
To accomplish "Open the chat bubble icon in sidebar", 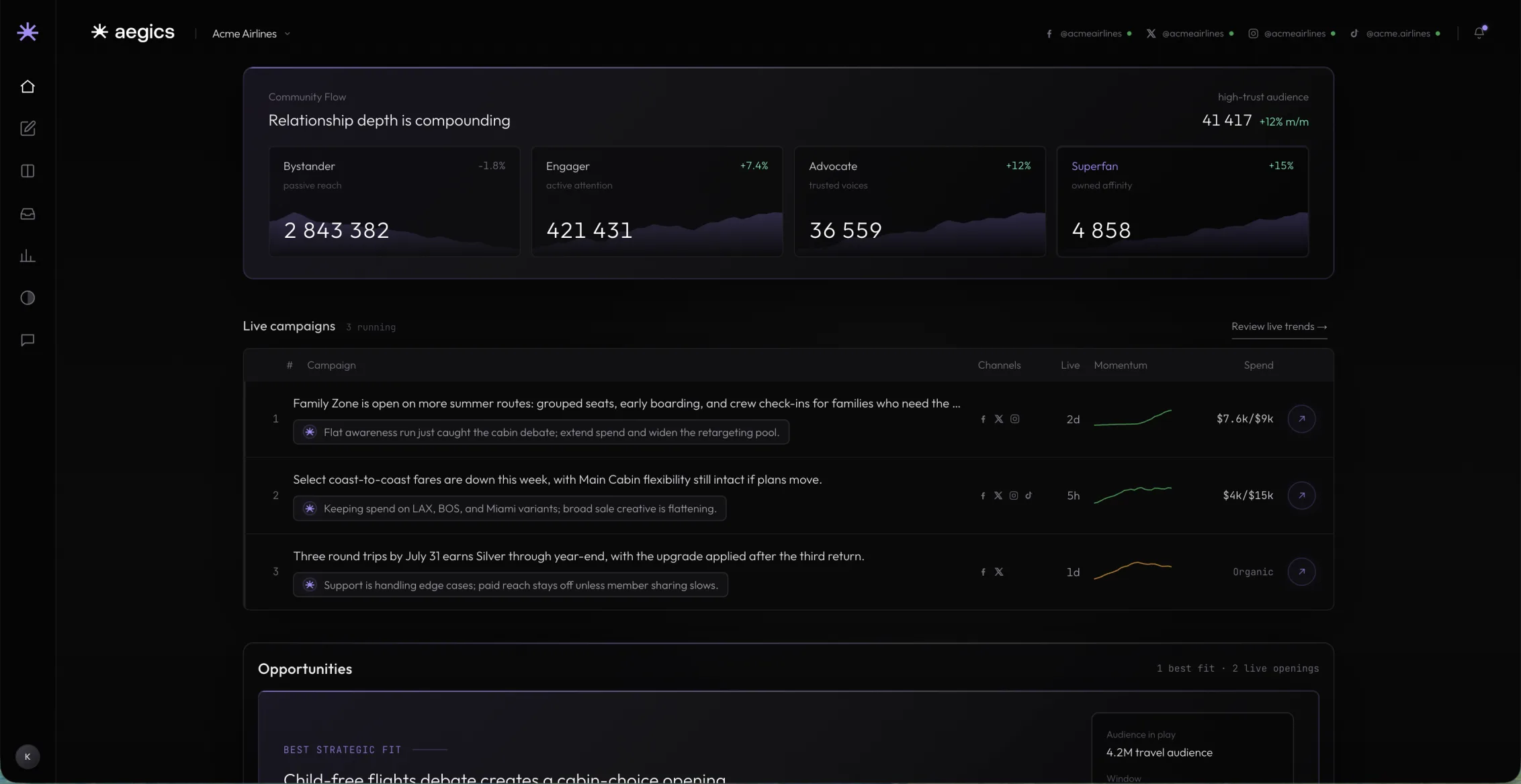I will (28, 340).
